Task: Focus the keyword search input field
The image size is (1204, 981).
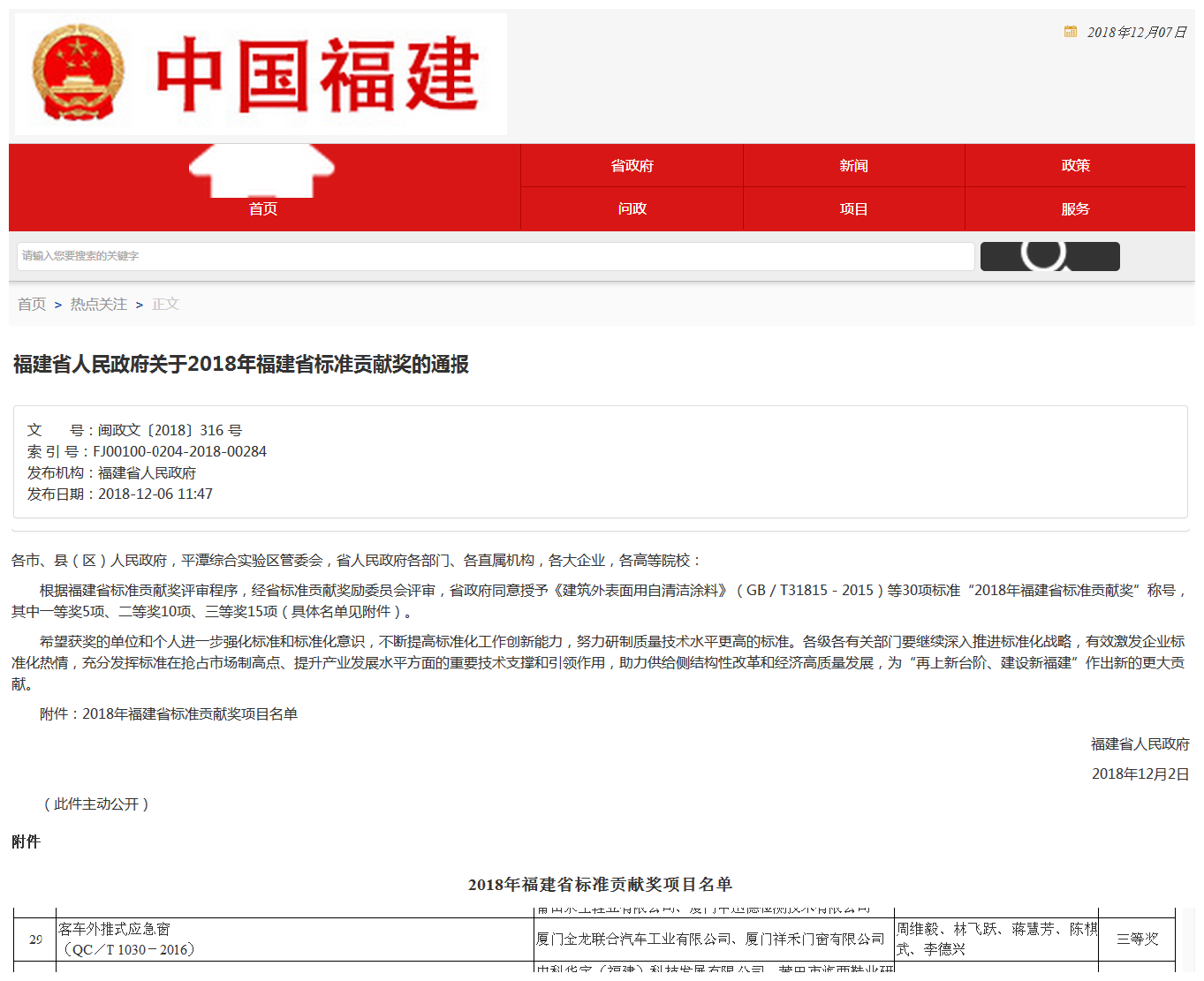Action: [496, 256]
